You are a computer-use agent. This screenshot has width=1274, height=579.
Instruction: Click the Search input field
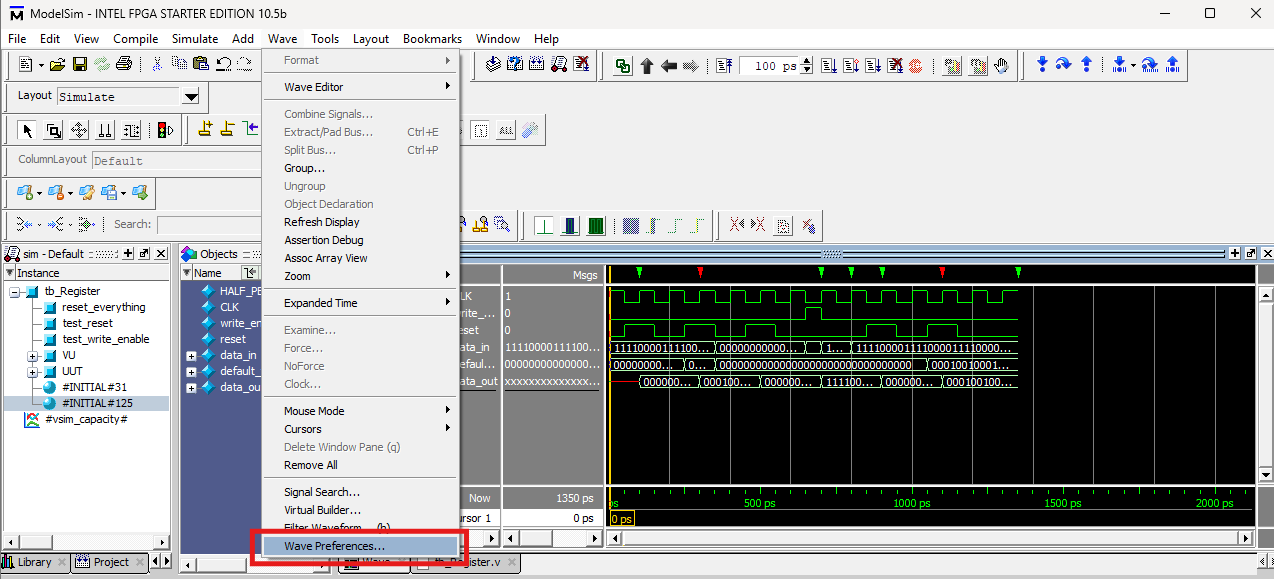pos(209,224)
